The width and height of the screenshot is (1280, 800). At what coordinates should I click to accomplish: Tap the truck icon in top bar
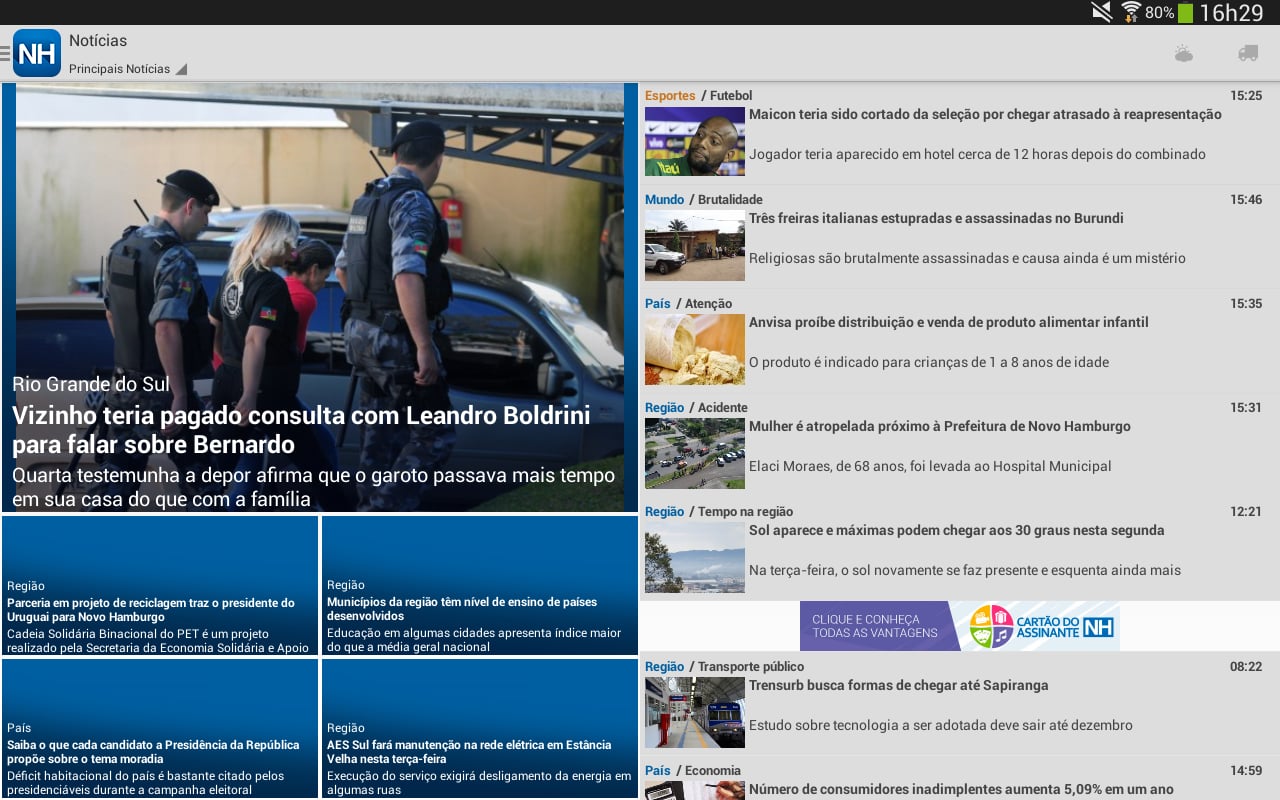click(1248, 53)
